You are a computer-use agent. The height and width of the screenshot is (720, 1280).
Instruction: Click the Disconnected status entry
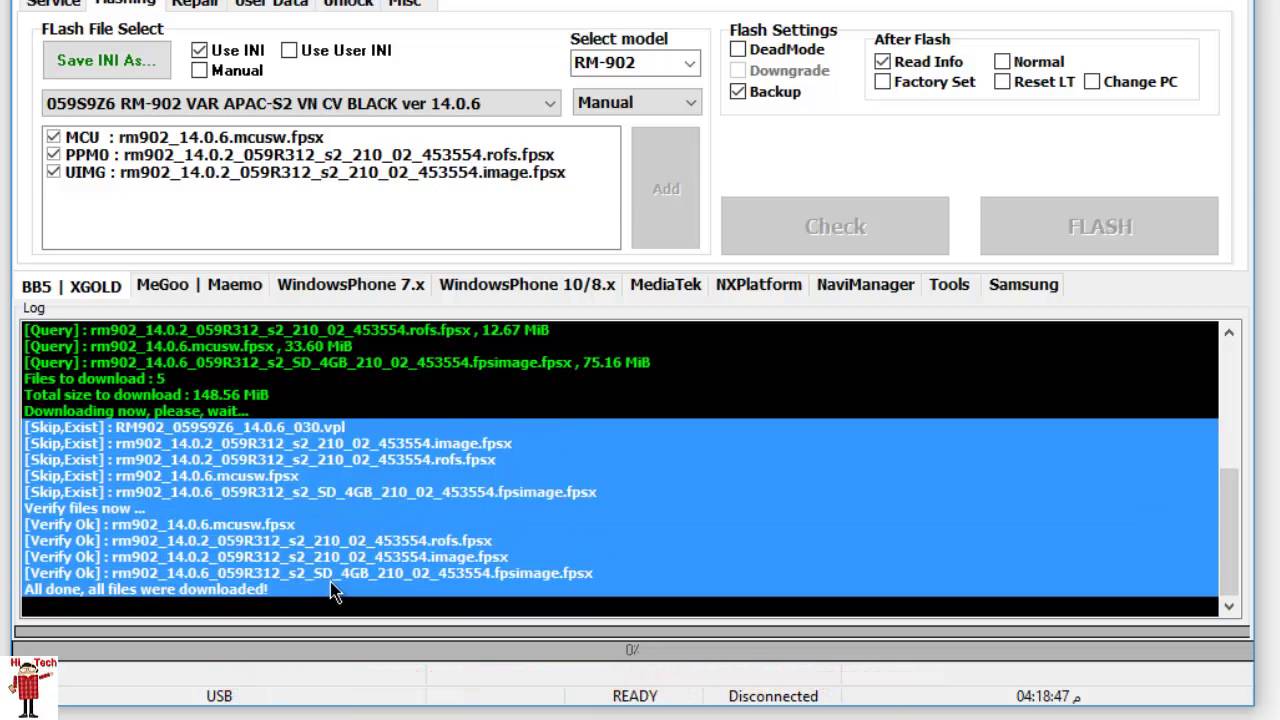tap(773, 696)
